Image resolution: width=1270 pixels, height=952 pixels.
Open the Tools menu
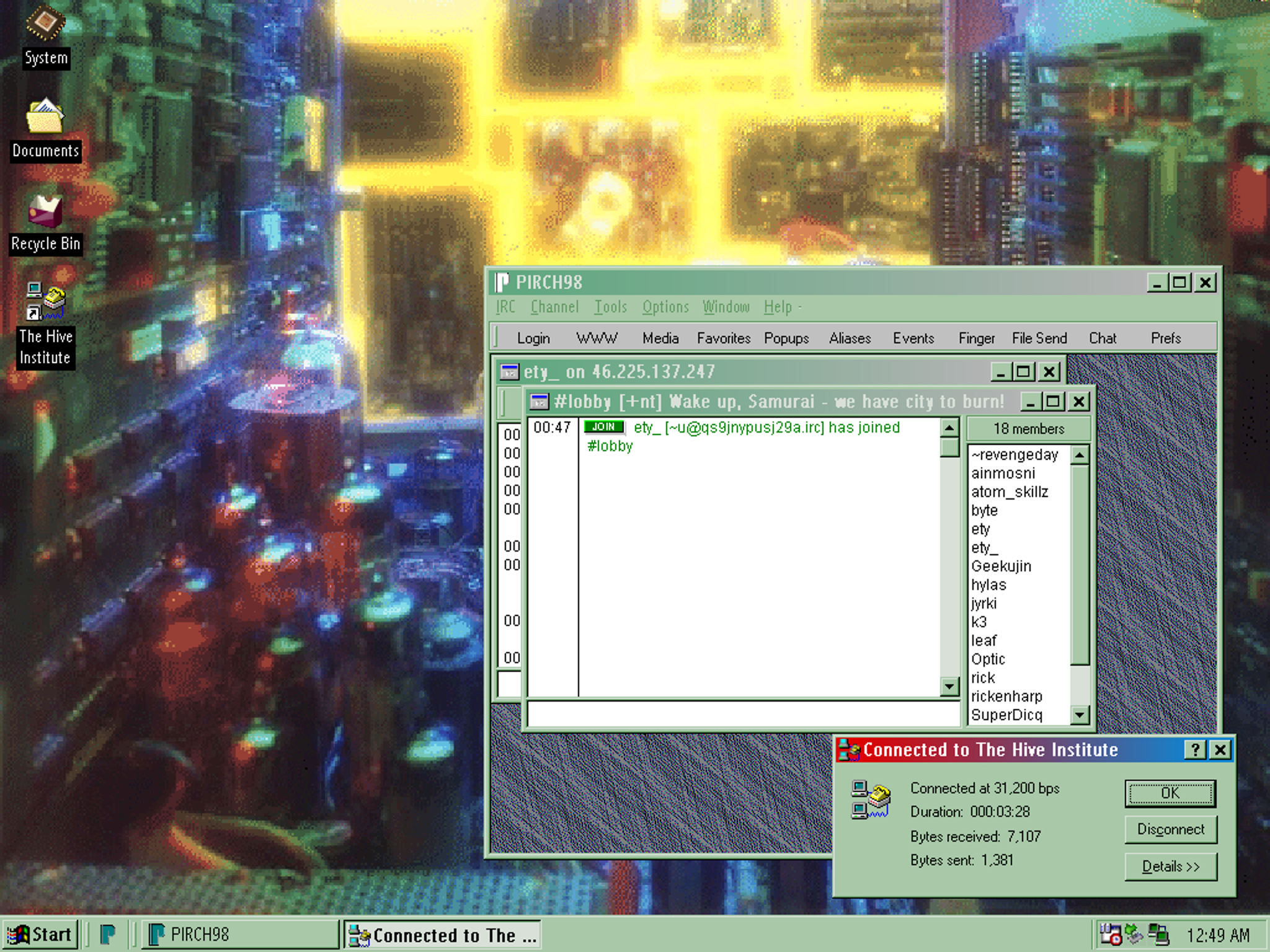point(610,307)
